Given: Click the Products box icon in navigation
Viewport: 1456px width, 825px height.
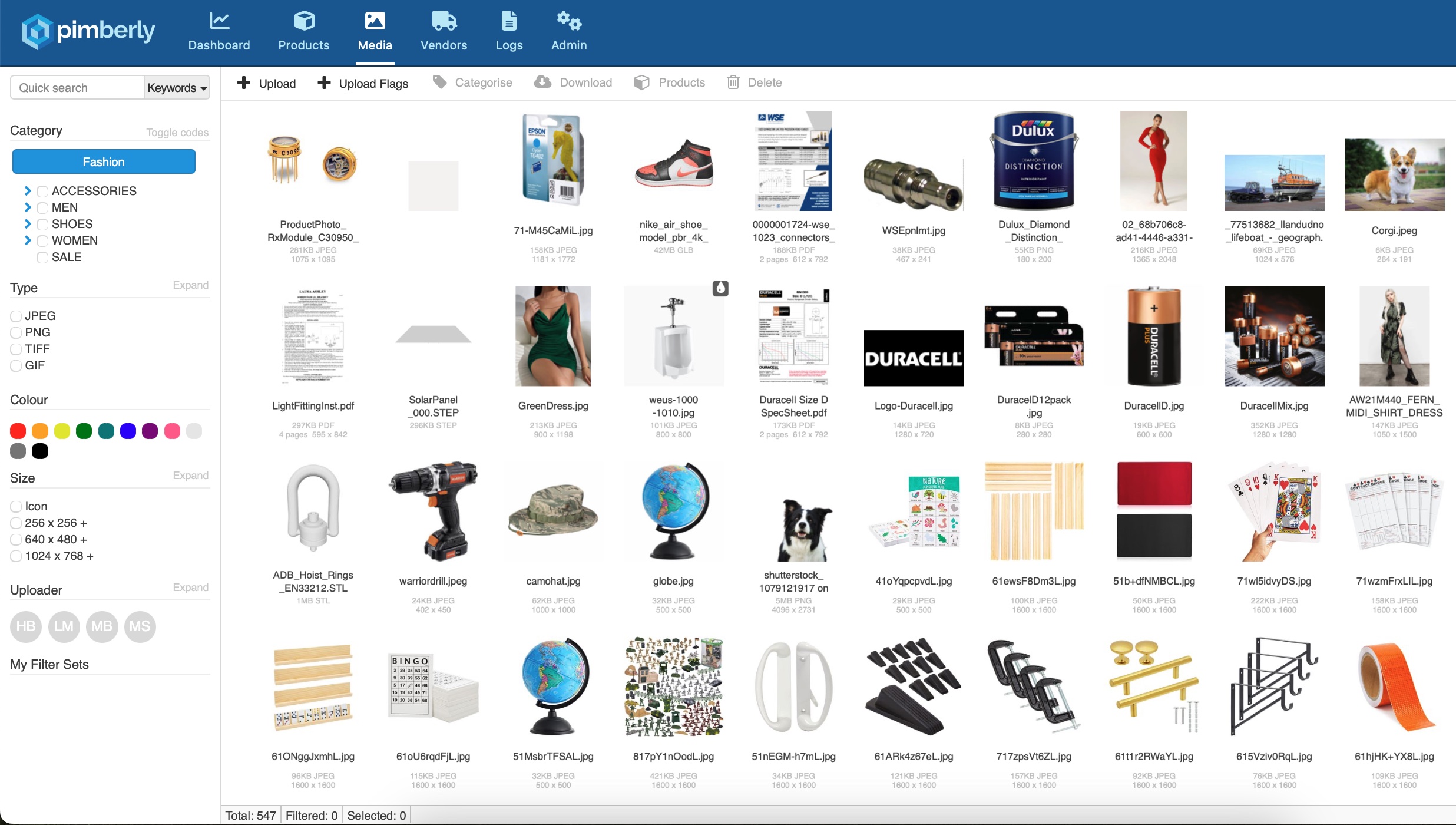Looking at the screenshot, I should (x=304, y=21).
